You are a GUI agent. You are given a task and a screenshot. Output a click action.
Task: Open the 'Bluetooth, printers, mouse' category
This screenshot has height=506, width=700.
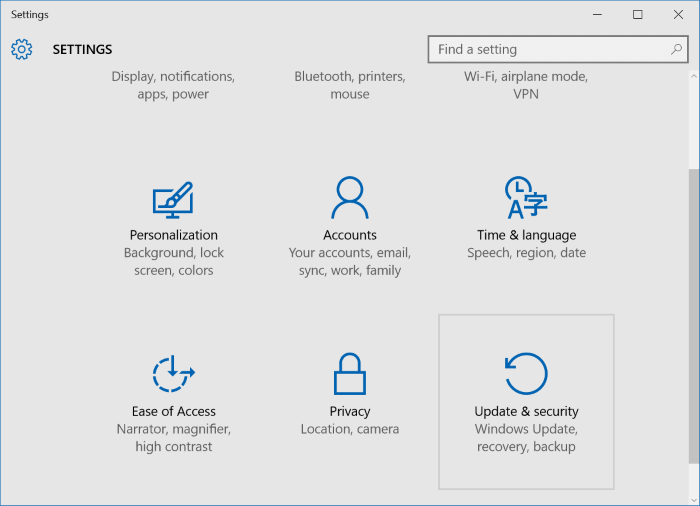[x=349, y=85]
